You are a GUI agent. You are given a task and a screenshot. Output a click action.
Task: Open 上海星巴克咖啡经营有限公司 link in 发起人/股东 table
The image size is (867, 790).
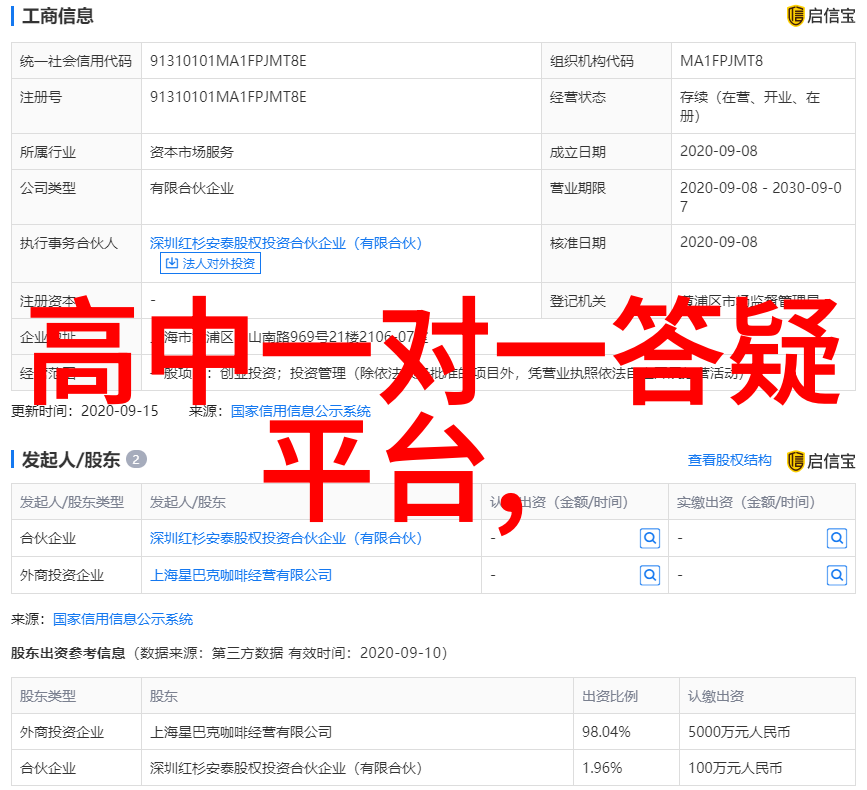click(241, 575)
